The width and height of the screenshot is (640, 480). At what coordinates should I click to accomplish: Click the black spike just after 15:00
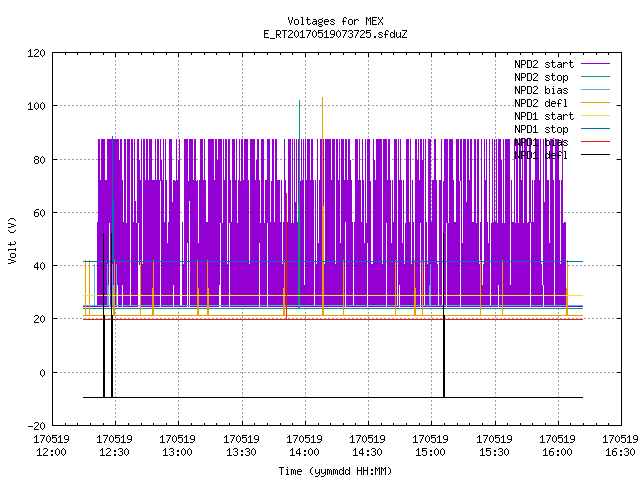[x=444, y=314]
